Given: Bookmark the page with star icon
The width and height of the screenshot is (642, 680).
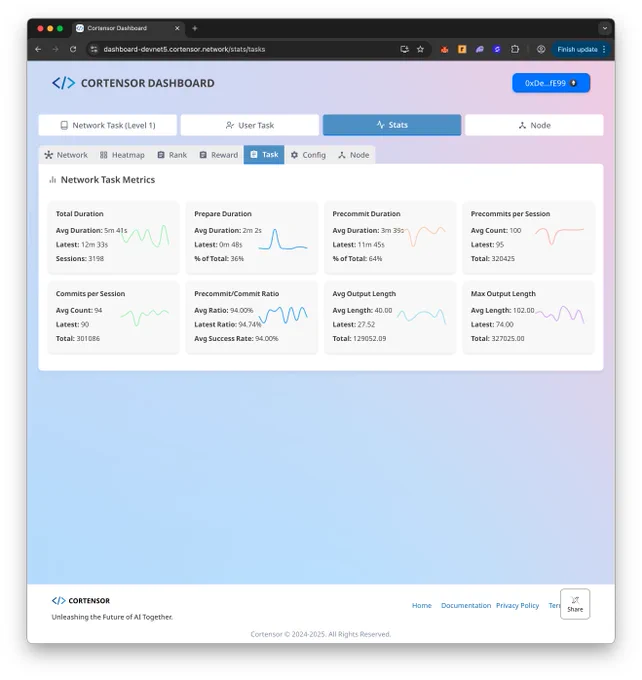Looking at the screenshot, I should [420, 49].
